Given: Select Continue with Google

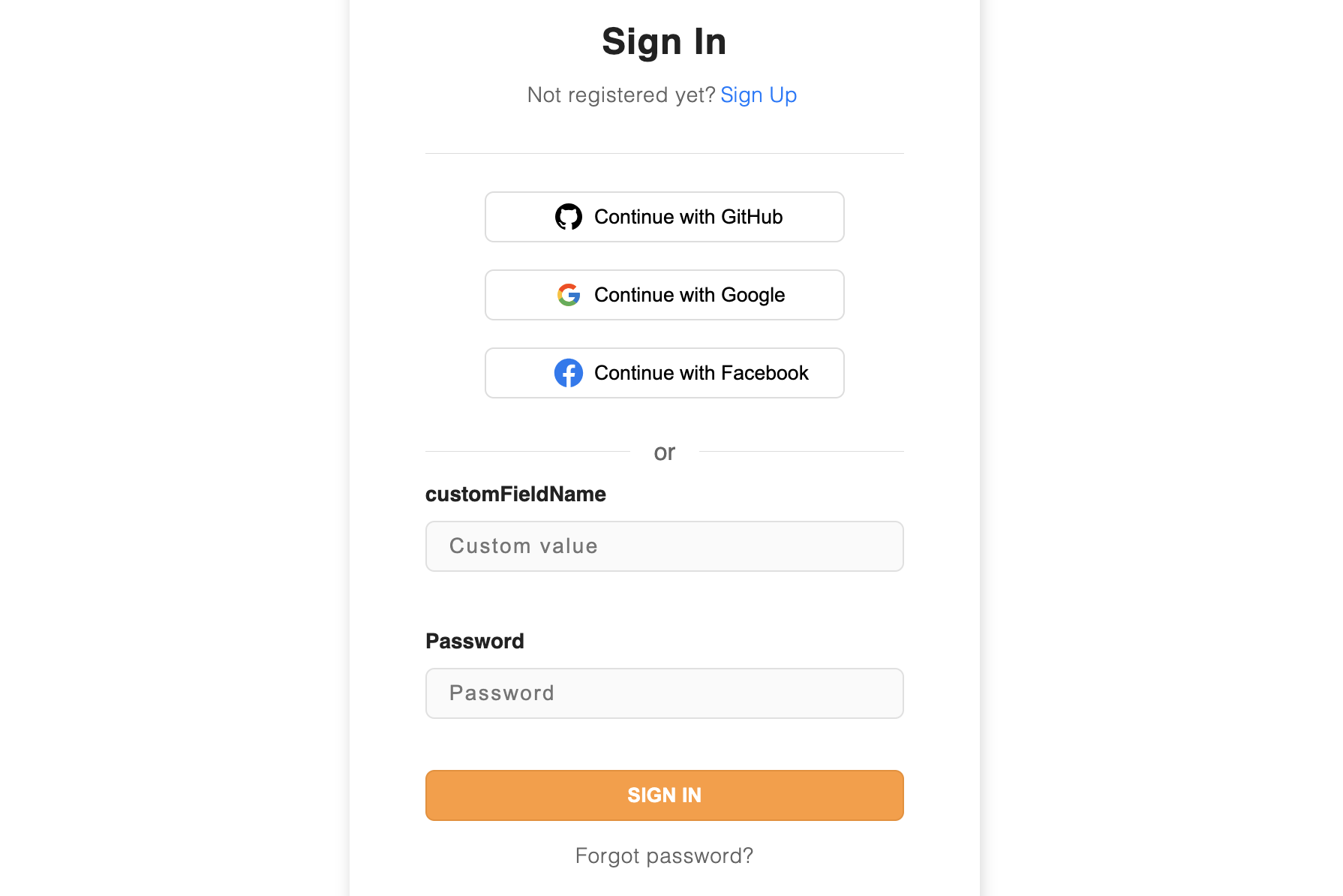Looking at the screenshot, I should (x=664, y=295).
